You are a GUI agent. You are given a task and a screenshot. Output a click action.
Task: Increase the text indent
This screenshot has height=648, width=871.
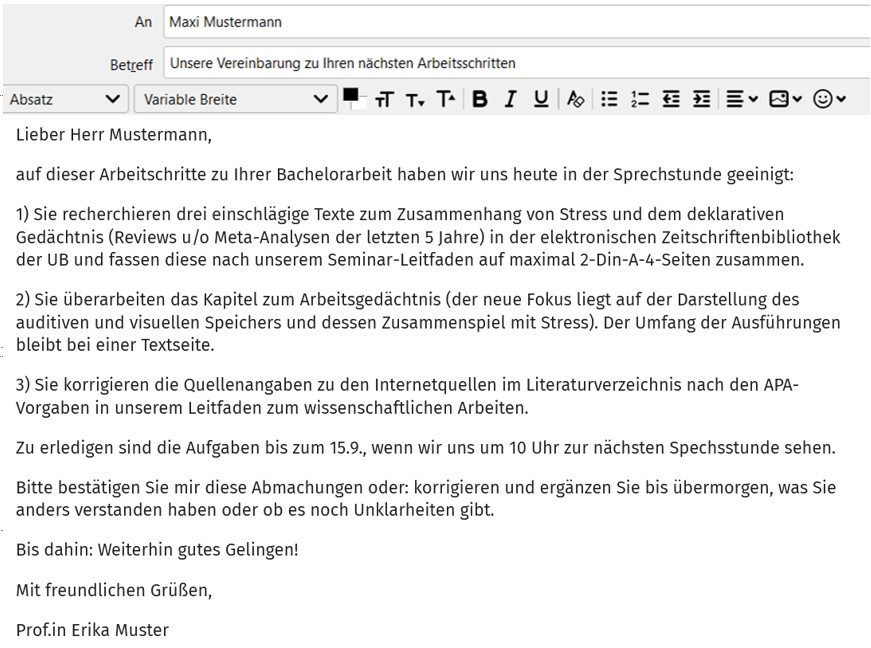pos(701,99)
